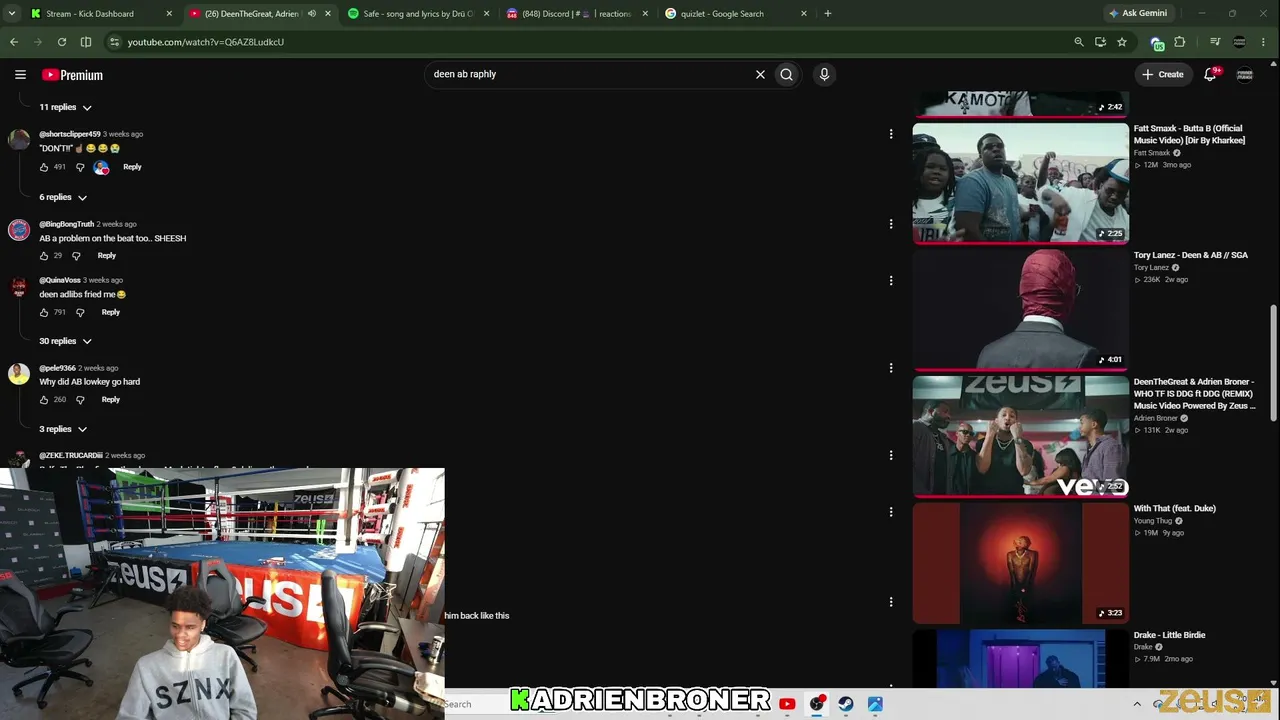This screenshot has width=1280, height=720.
Task: Clear the search box text
Action: 760,74
